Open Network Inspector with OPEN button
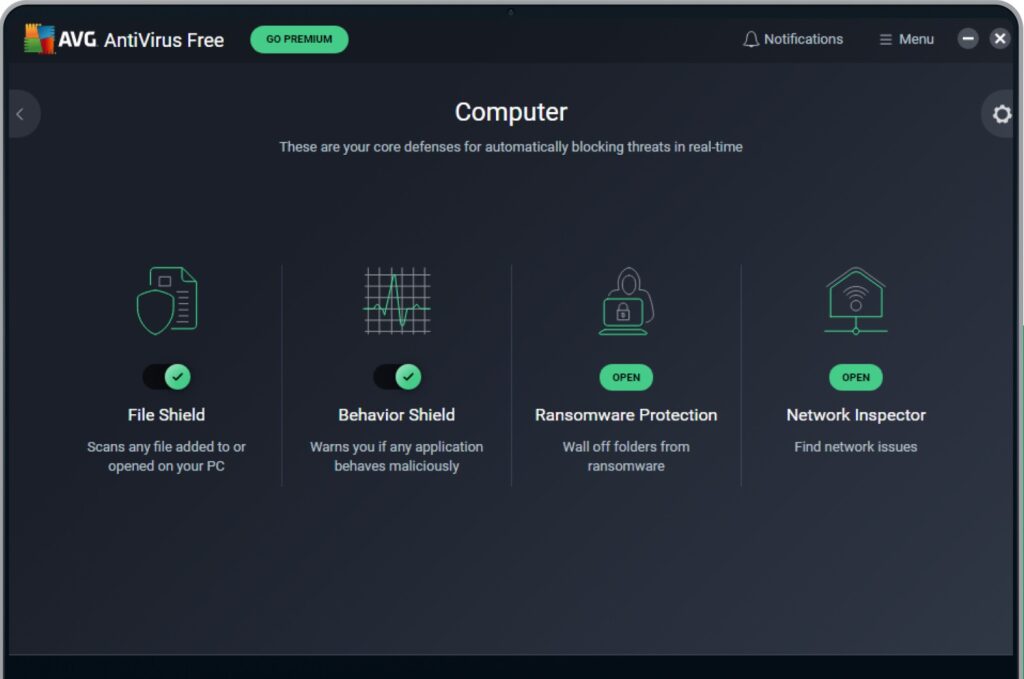The image size is (1024, 679). coord(856,377)
